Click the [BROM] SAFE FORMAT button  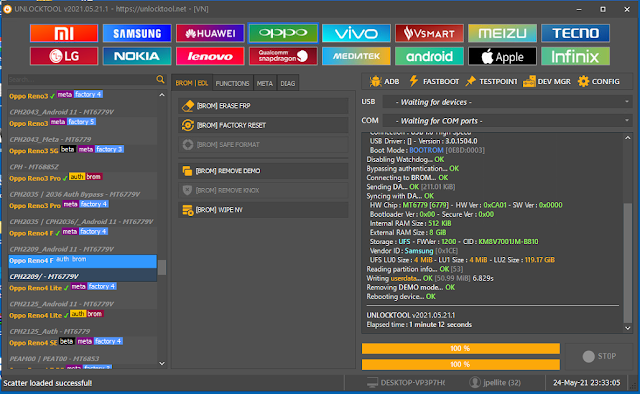click(x=263, y=145)
